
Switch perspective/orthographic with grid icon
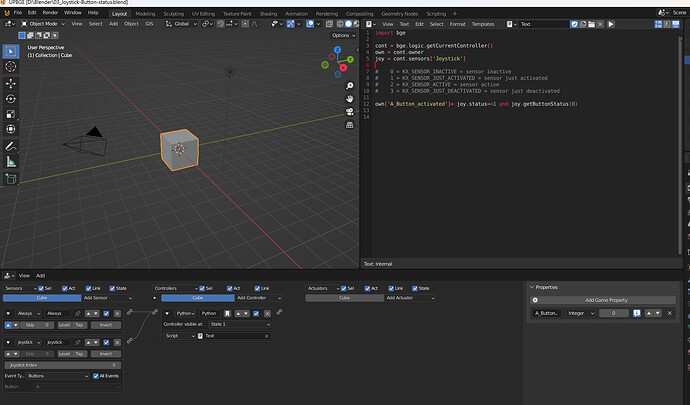point(349,125)
